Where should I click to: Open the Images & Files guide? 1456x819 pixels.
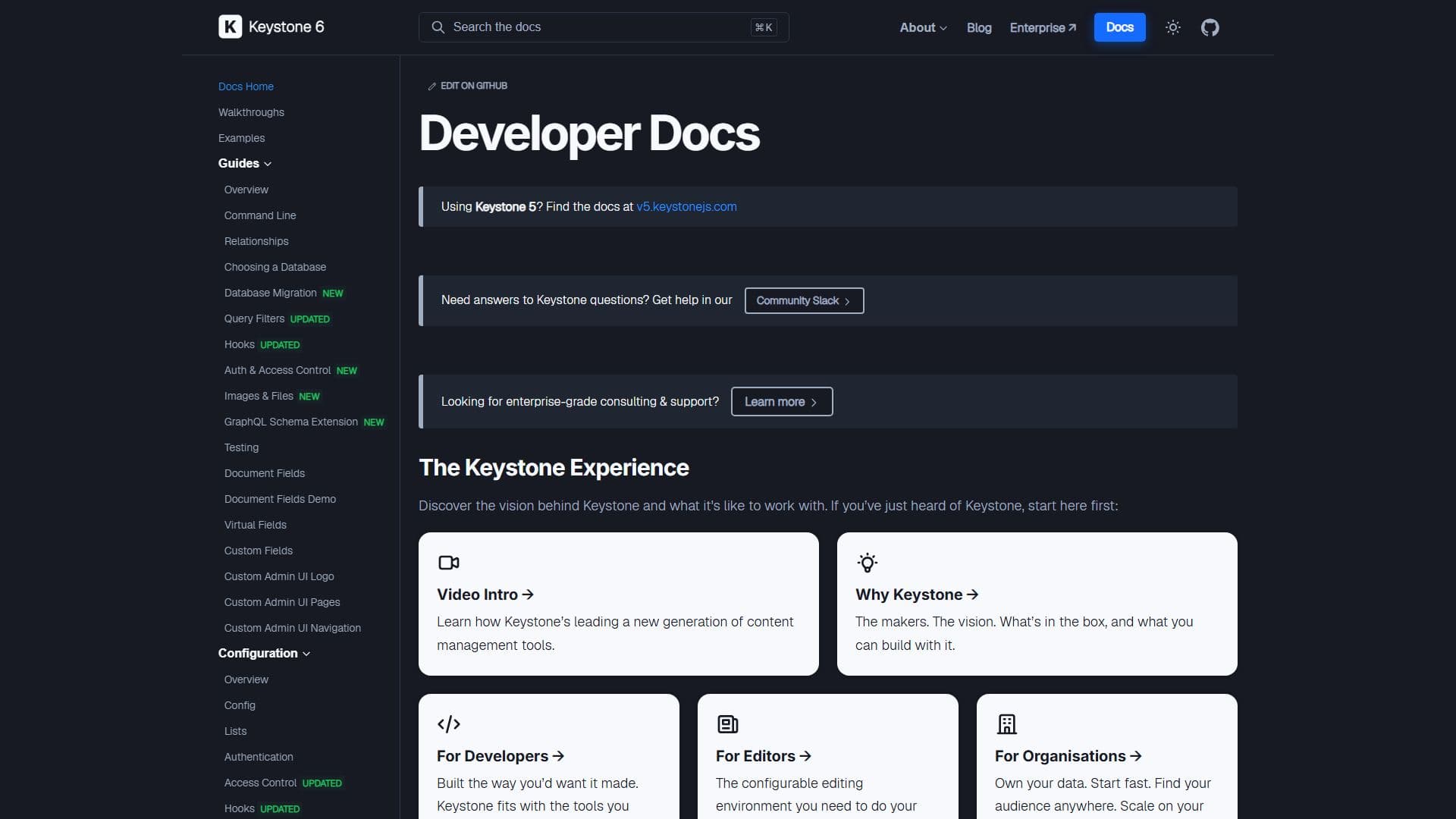[259, 396]
